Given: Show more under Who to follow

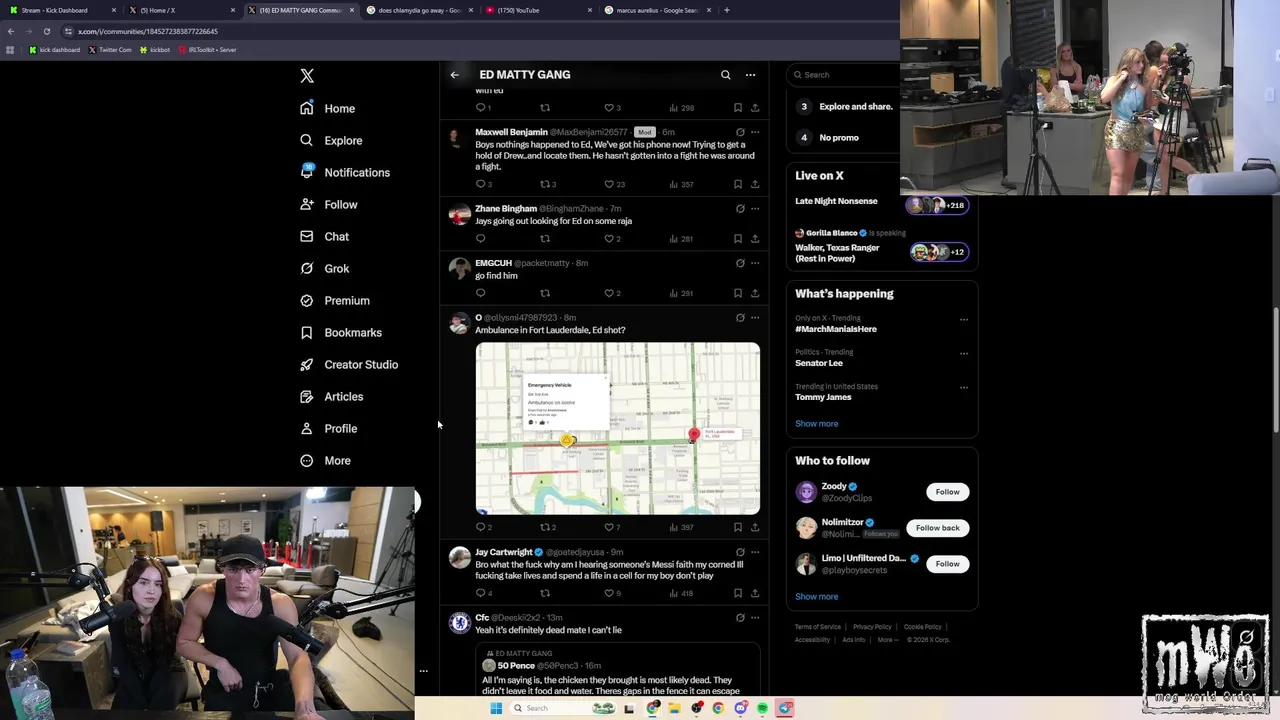Looking at the screenshot, I should tap(817, 596).
